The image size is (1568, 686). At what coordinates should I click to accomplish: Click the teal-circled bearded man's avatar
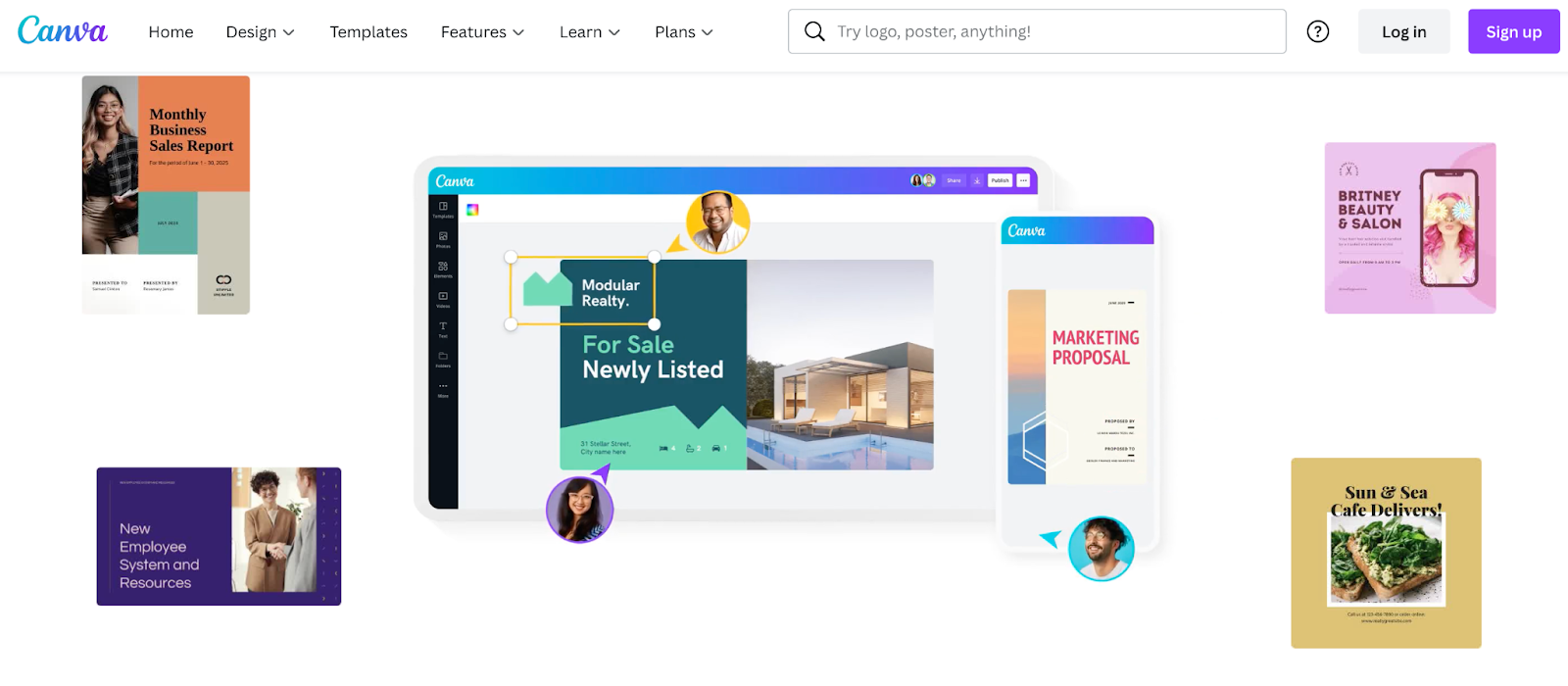pyautogui.click(x=1102, y=549)
